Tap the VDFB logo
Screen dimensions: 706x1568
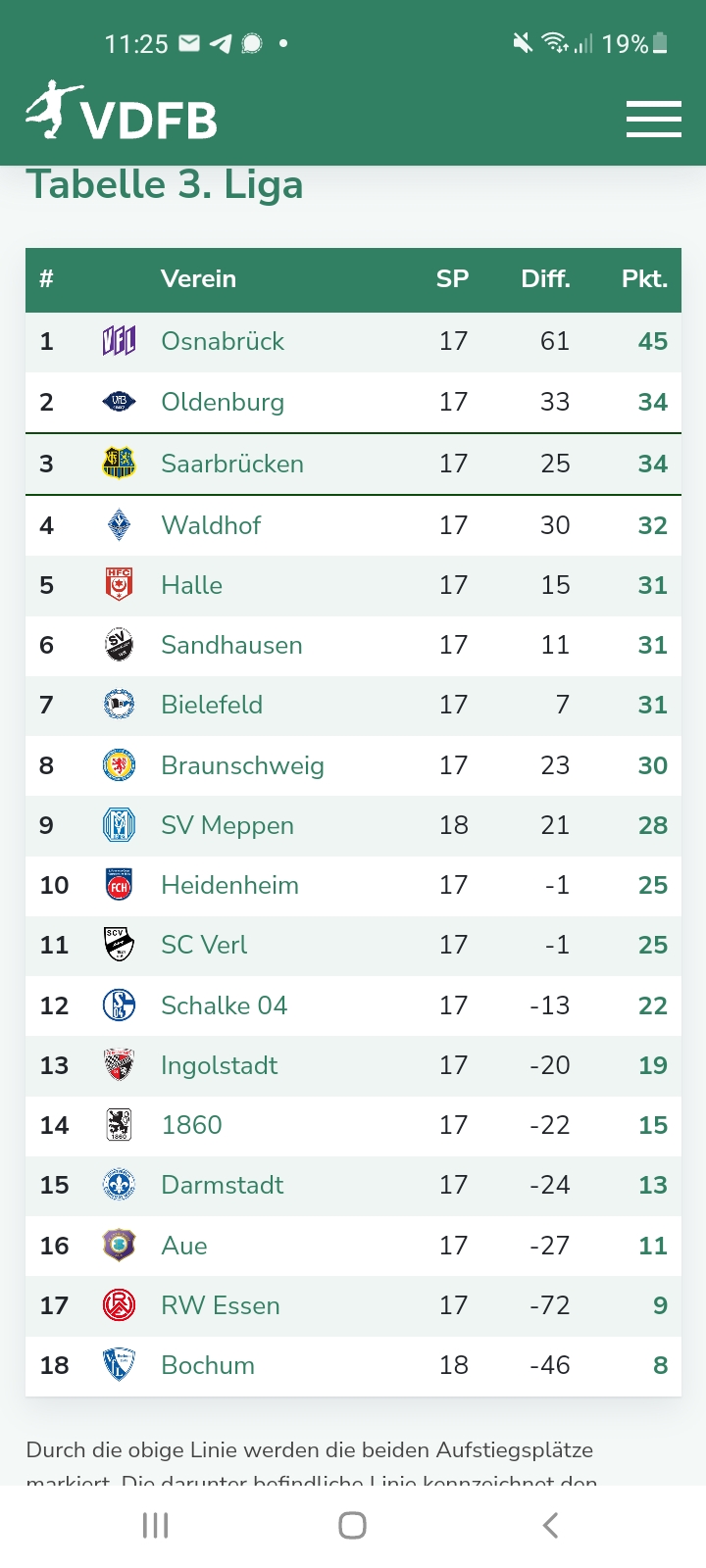[122, 112]
